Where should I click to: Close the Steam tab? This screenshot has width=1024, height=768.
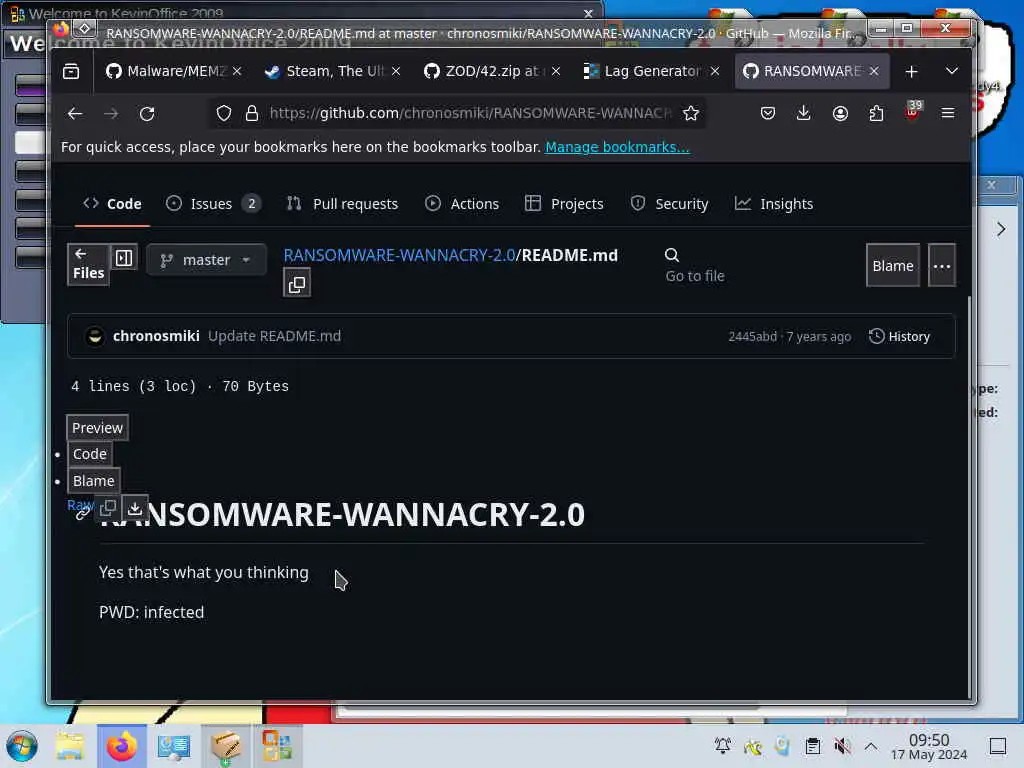pyautogui.click(x=396, y=71)
